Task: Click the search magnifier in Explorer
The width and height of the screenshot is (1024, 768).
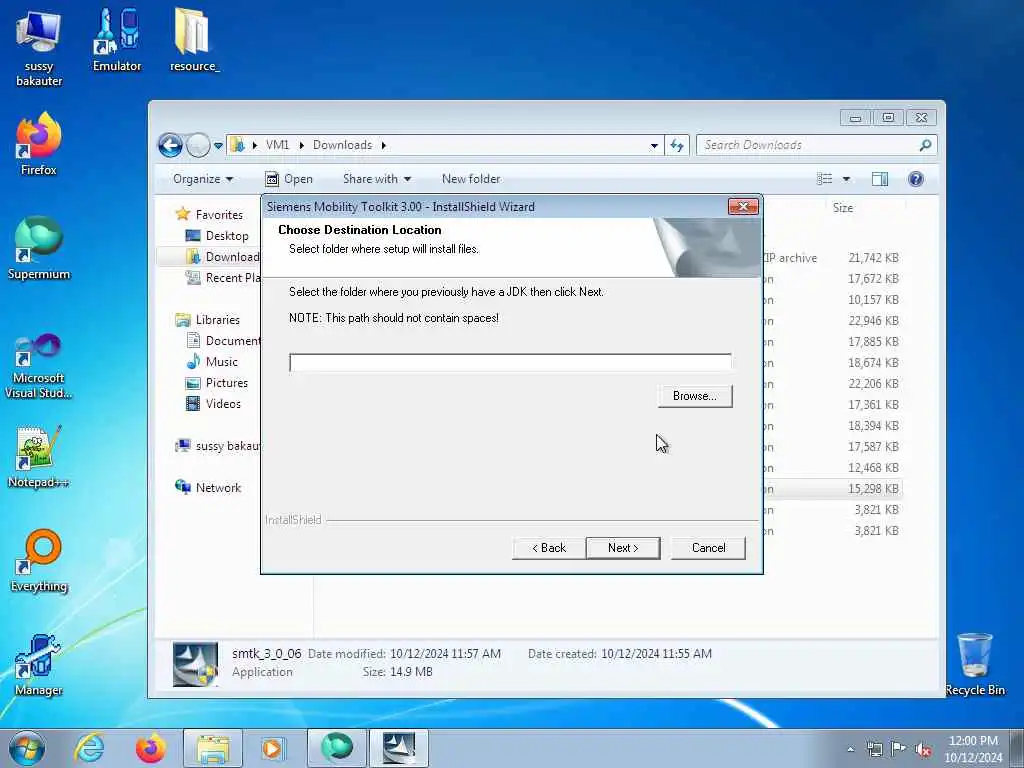Action: click(925, 145)
